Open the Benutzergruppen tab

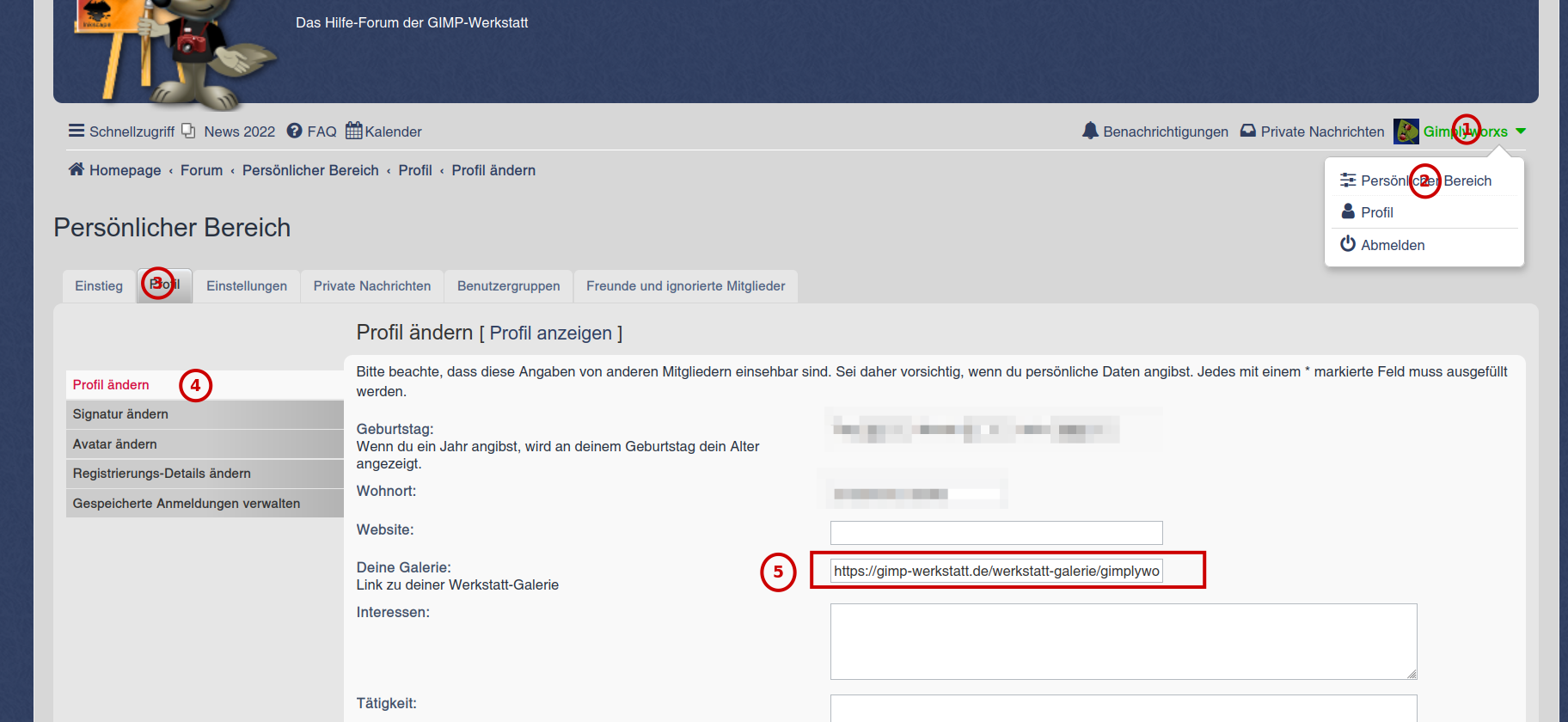(x=509, y=286)
